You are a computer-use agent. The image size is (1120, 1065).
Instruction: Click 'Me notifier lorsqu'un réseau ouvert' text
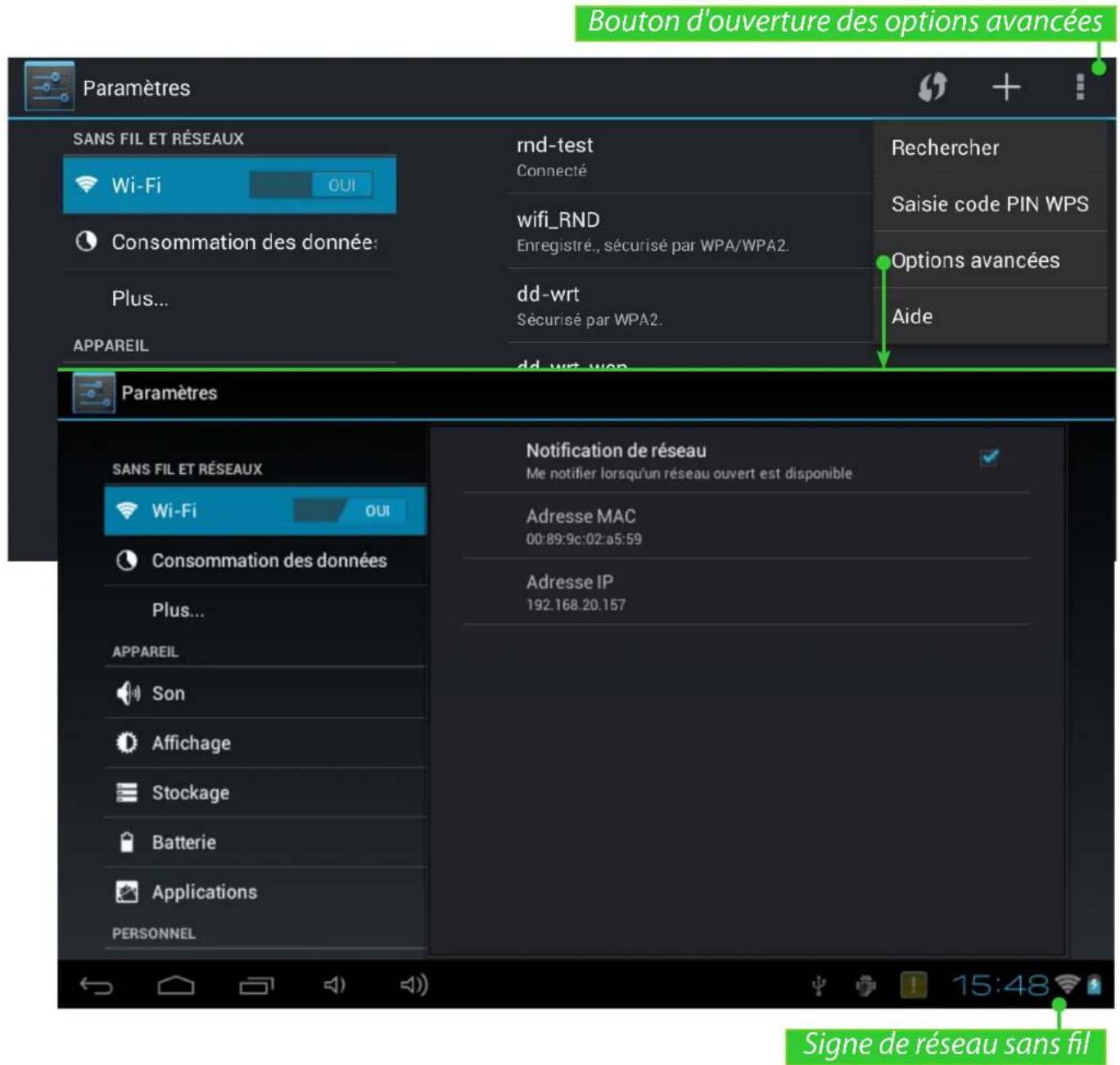coord(689,473)
